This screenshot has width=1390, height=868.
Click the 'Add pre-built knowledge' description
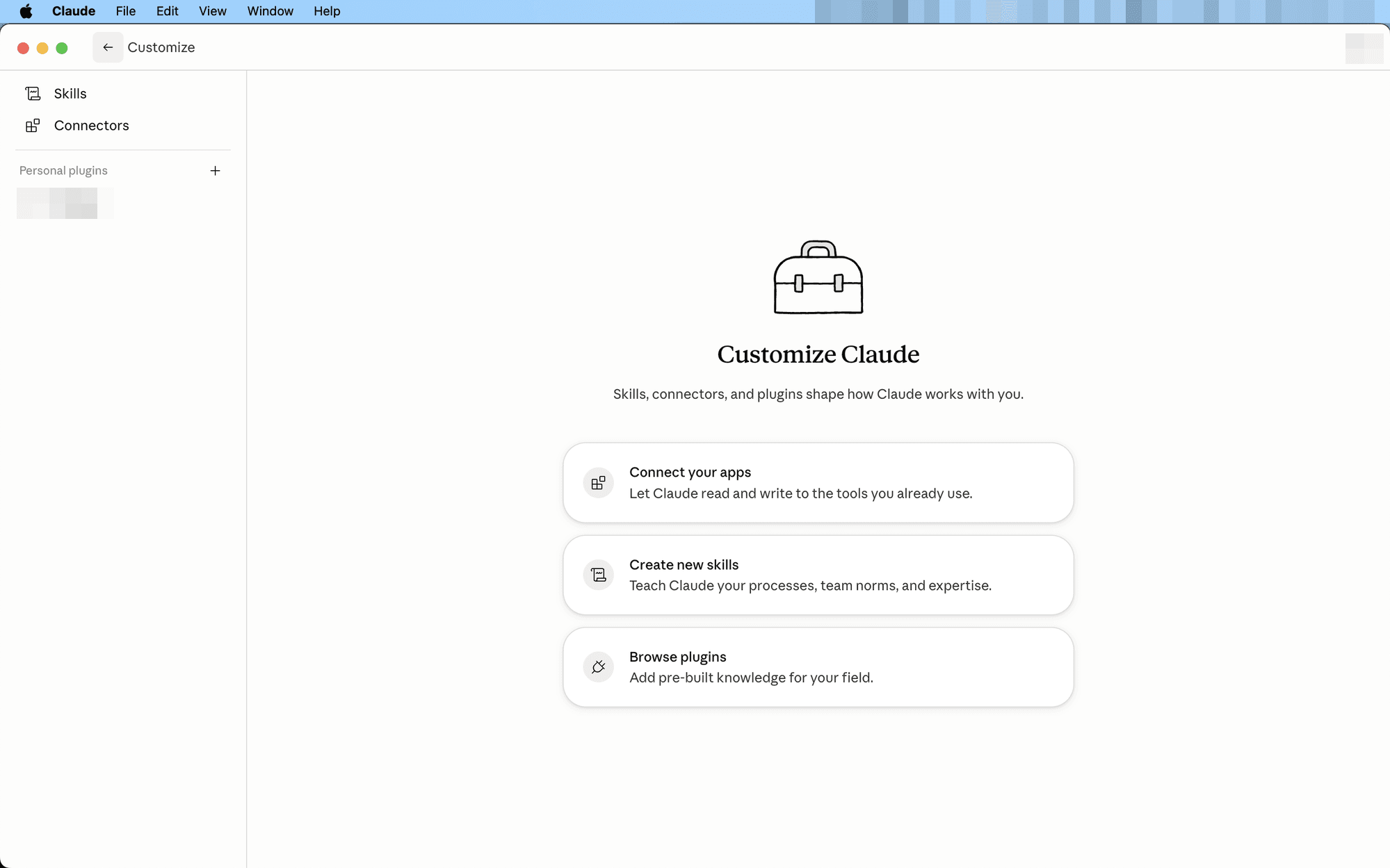point(751,678)
